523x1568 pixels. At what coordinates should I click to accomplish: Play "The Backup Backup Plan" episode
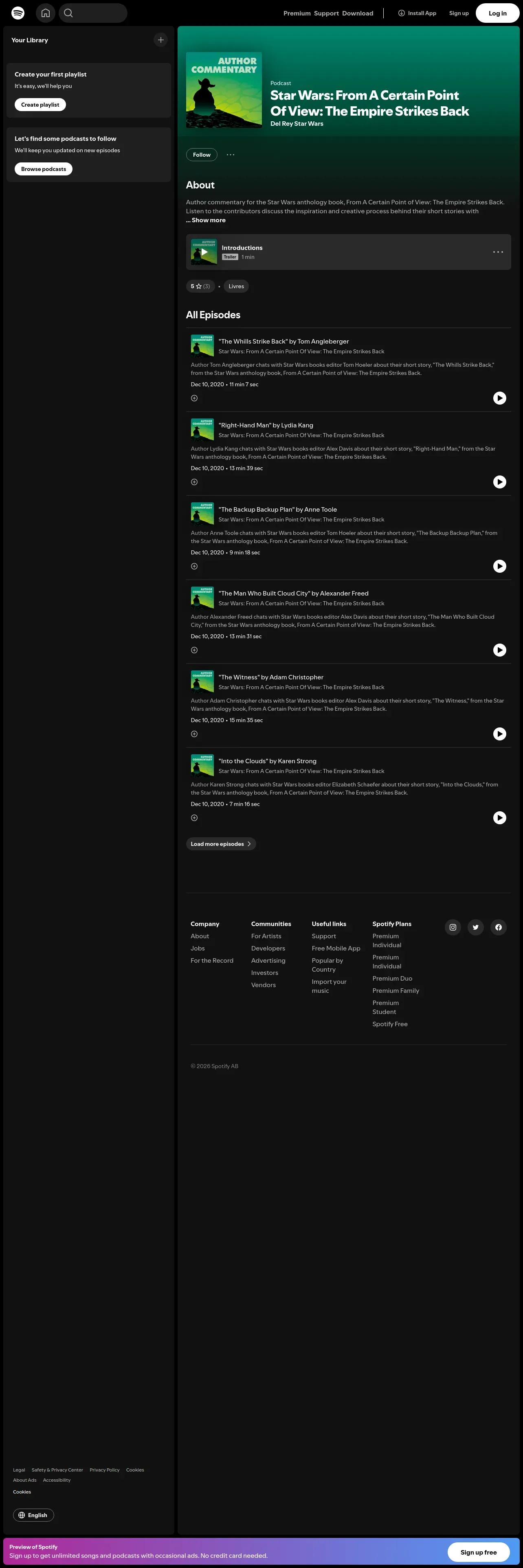(x=499, y=566)
